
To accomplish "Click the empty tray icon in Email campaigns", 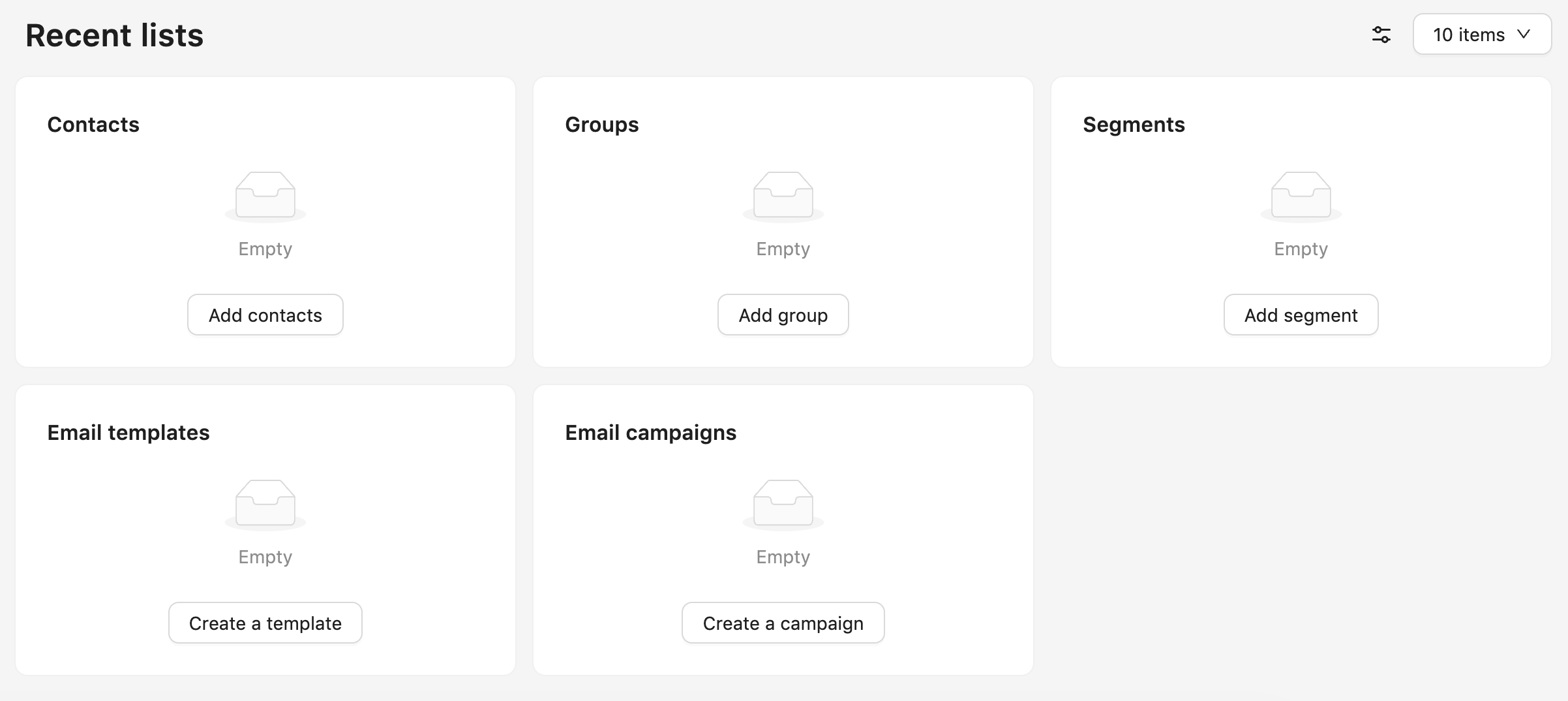I will pyautogui.click(x=783, y=504).
